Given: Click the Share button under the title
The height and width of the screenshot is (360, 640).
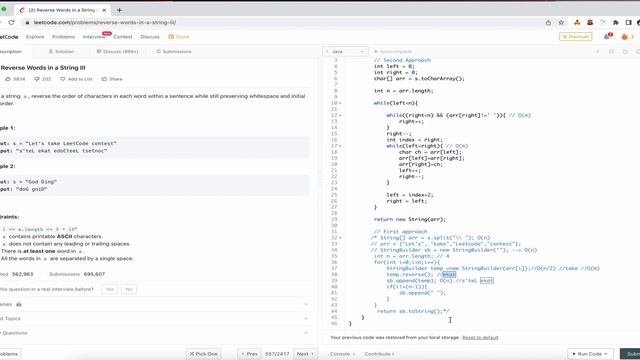Looking at the screenshot, I should click(112, 79).
